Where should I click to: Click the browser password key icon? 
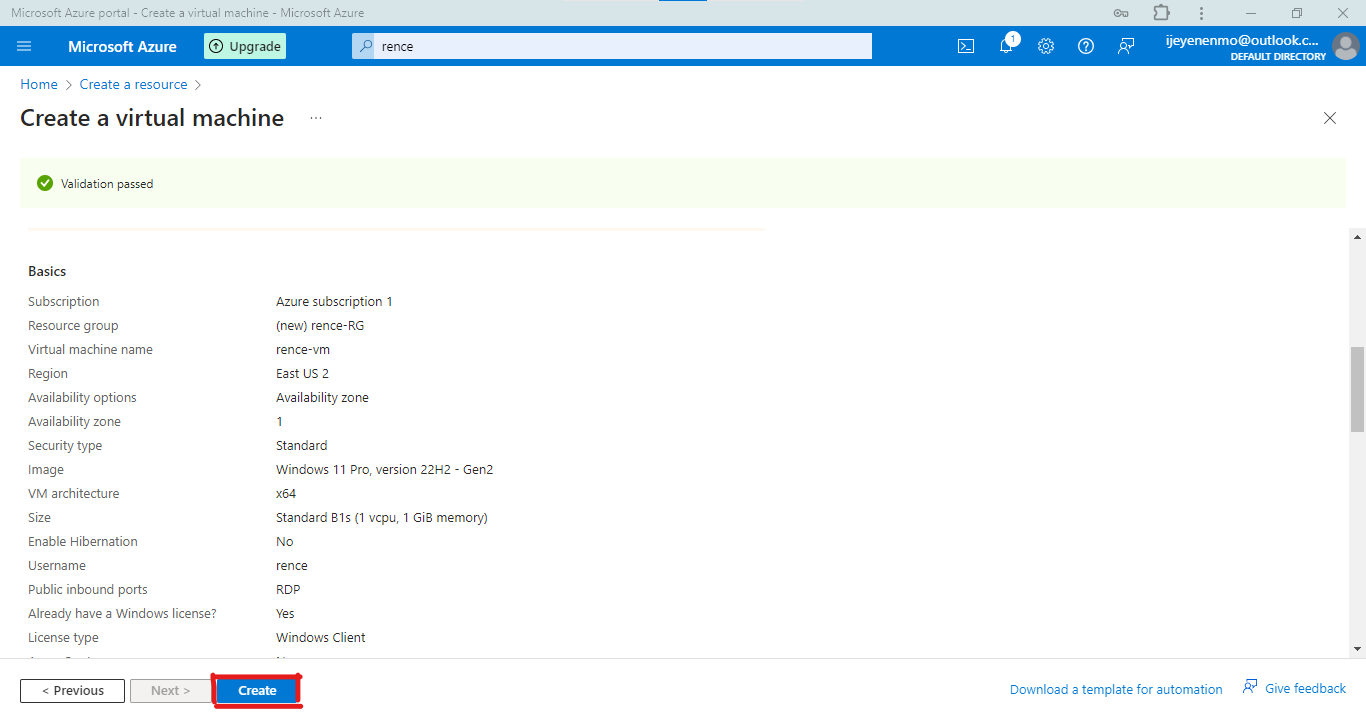[x=1122, y=13]
